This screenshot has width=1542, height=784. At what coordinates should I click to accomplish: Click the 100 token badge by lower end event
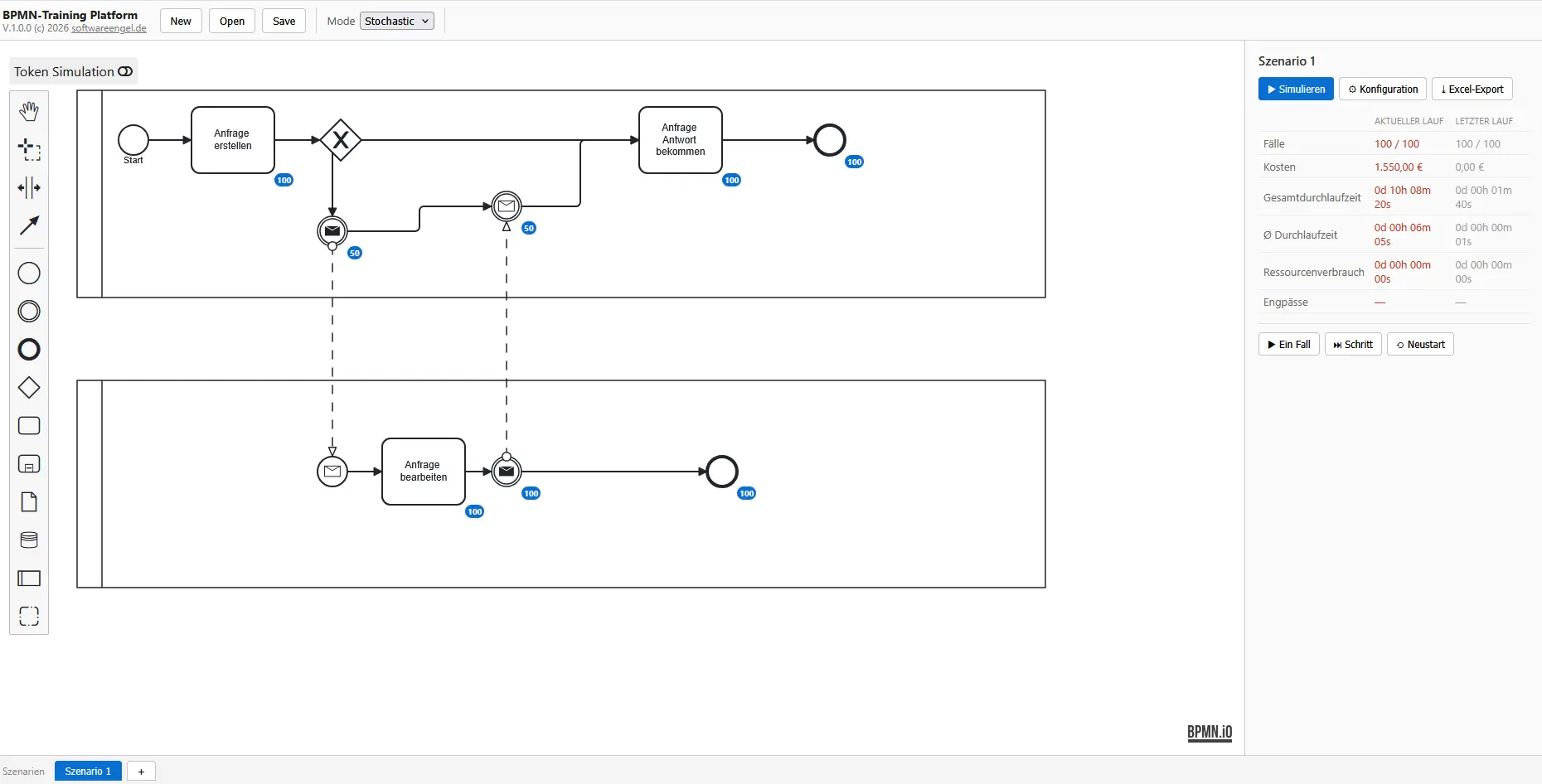pyautogui.click(x=747, y=493)
